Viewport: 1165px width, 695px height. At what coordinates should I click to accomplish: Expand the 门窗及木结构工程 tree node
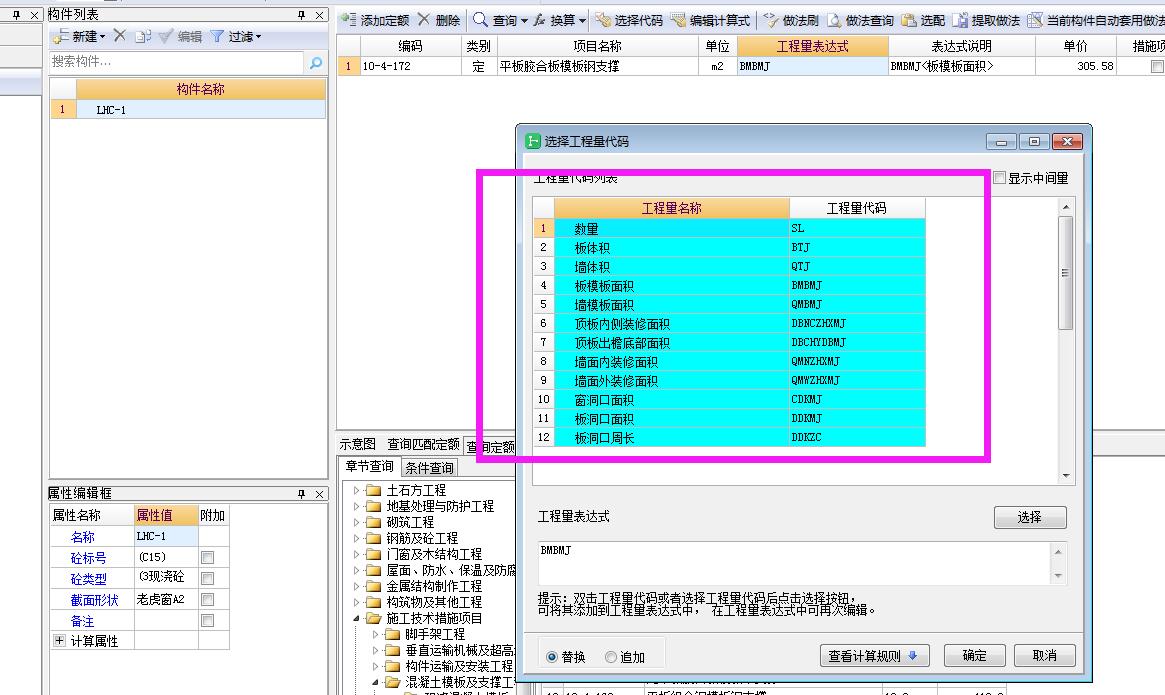[357, 555]
